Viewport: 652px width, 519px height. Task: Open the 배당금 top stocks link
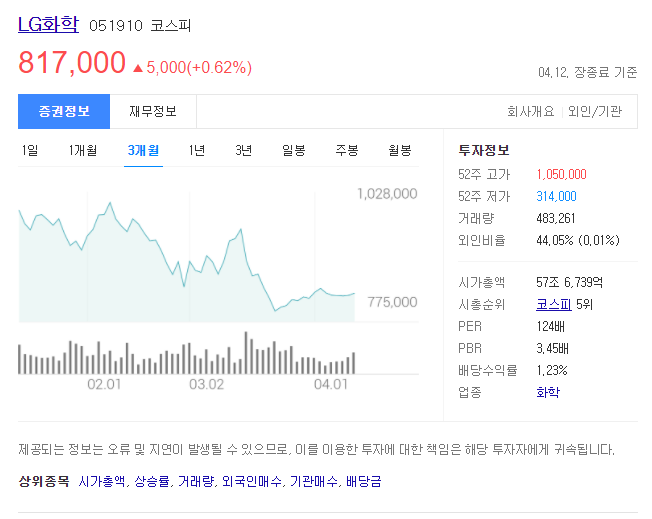363,481
